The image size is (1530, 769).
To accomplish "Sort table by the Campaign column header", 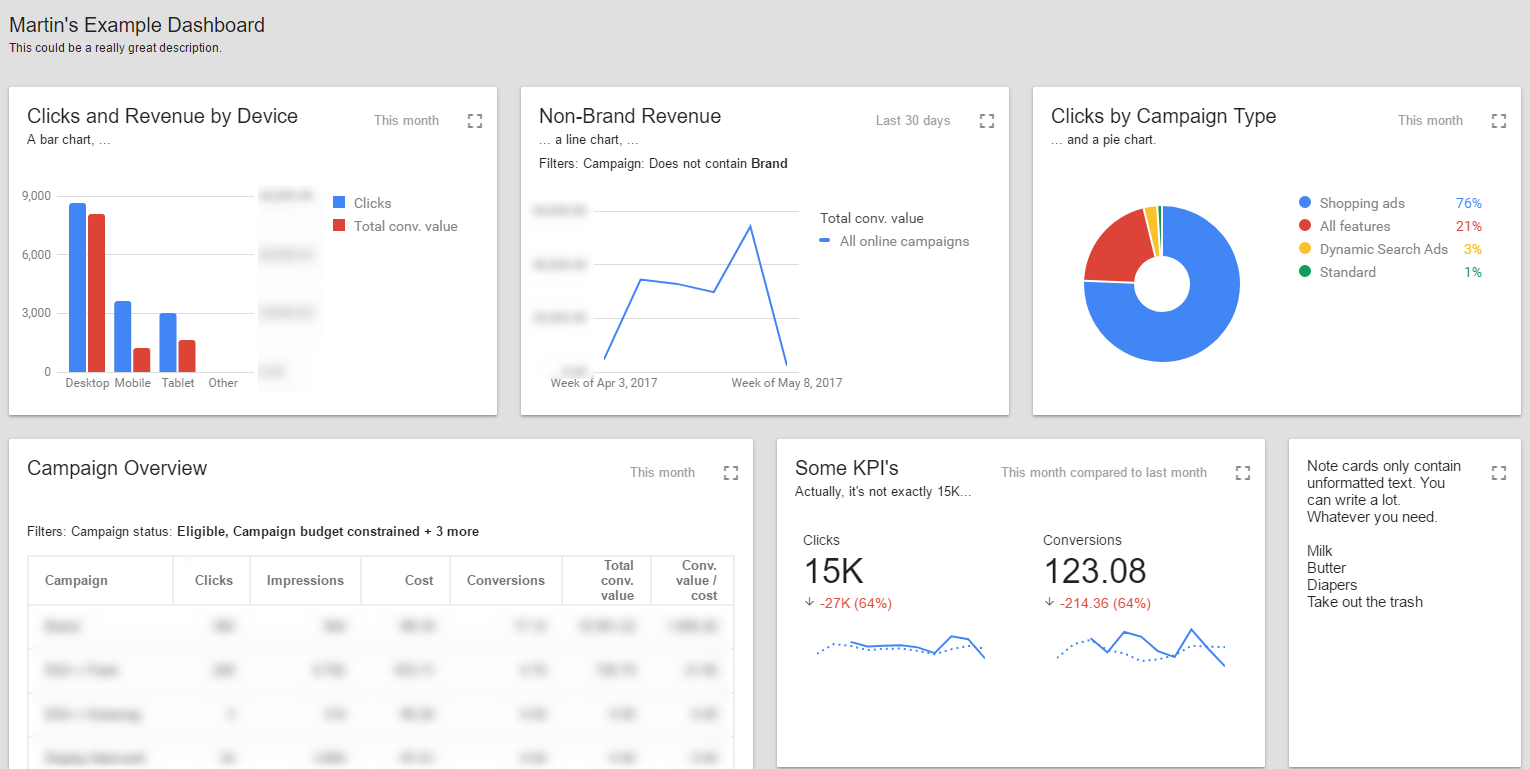I will 77,580.
